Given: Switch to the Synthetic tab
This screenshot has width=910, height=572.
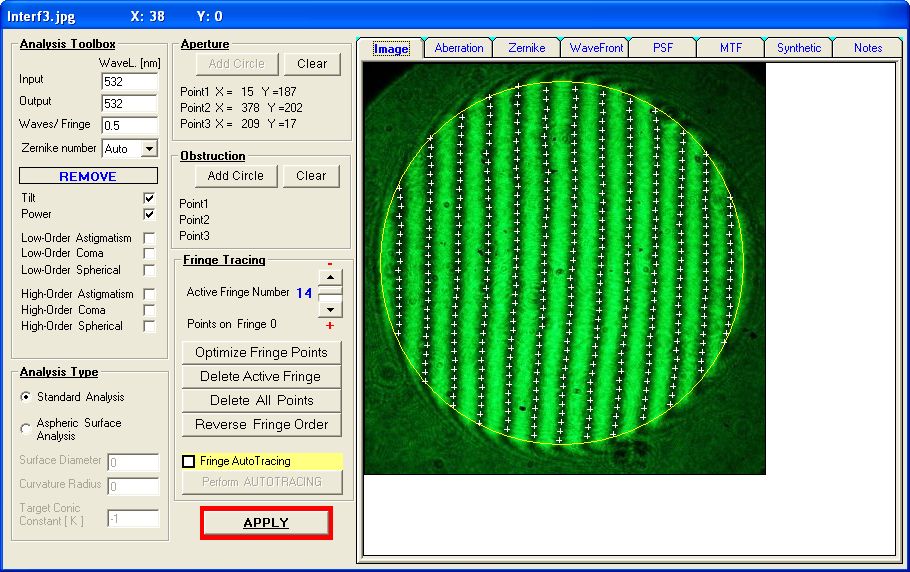Looking at the screenshot, I should 799,48.
